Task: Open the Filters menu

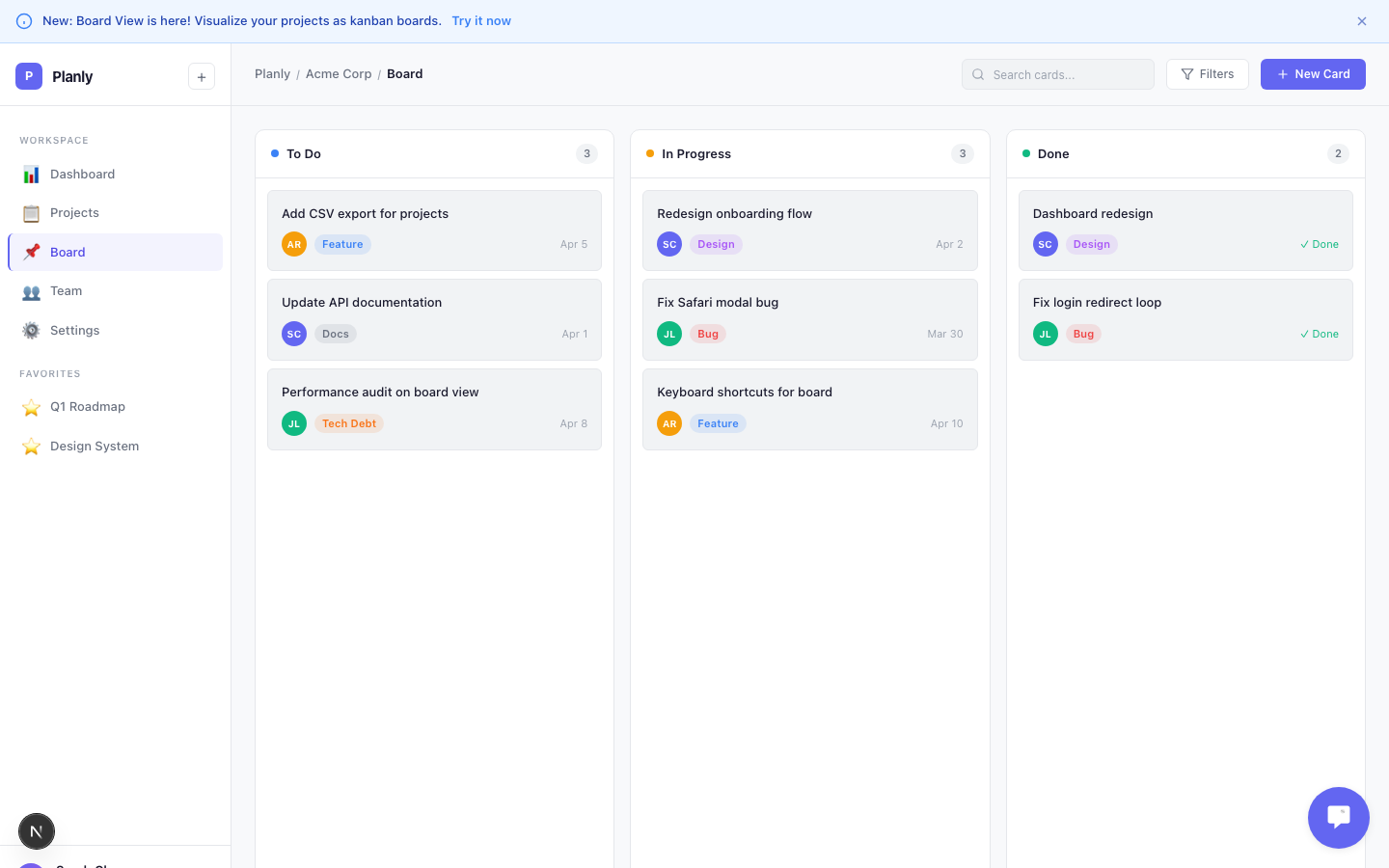Action: point(1207,74)
